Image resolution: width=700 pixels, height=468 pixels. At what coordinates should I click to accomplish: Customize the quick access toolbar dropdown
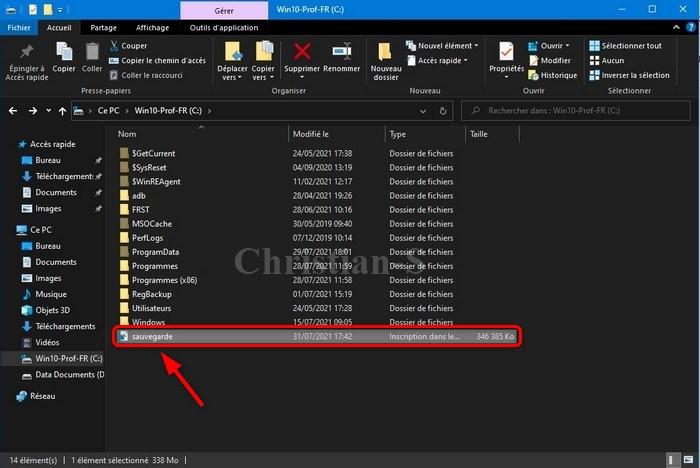click(60, 9)
